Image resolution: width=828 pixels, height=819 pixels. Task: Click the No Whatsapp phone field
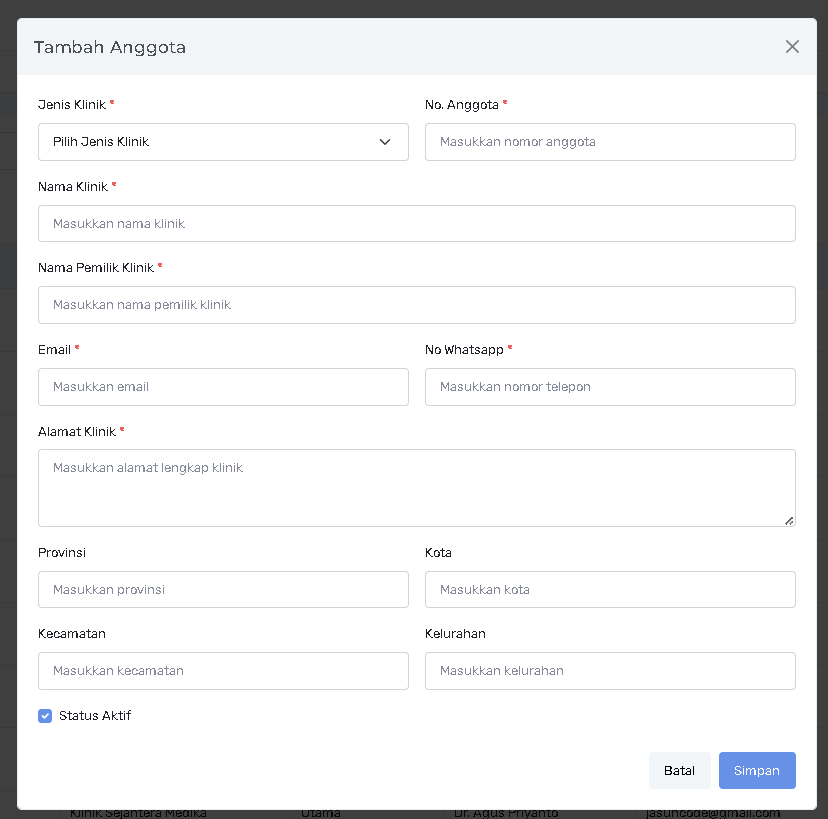pyautogui.click(x=610, y=387)
